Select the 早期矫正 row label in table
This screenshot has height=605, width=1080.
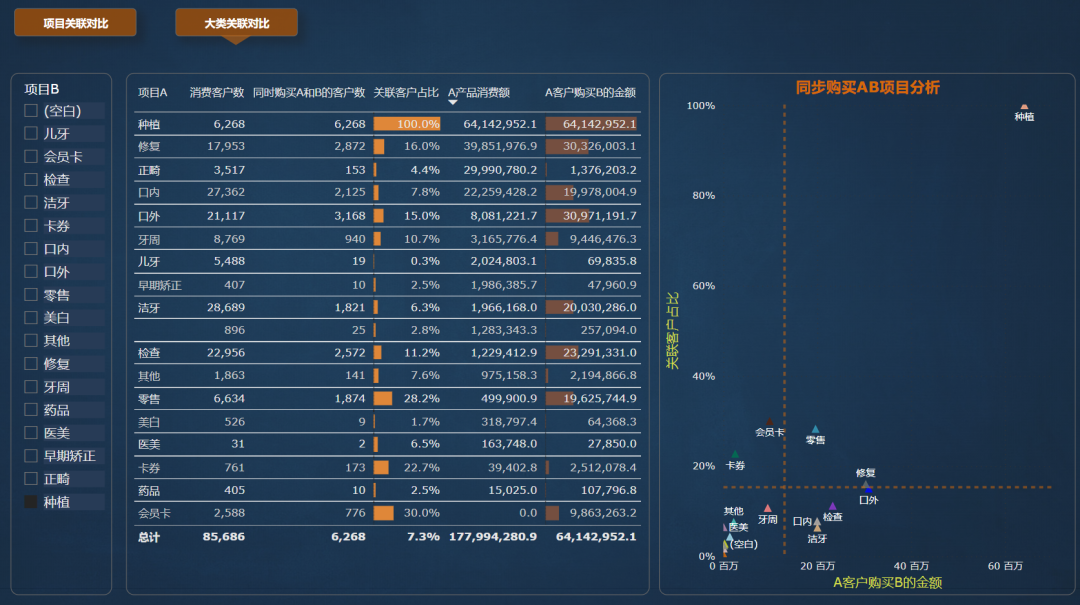pos(160,285)
